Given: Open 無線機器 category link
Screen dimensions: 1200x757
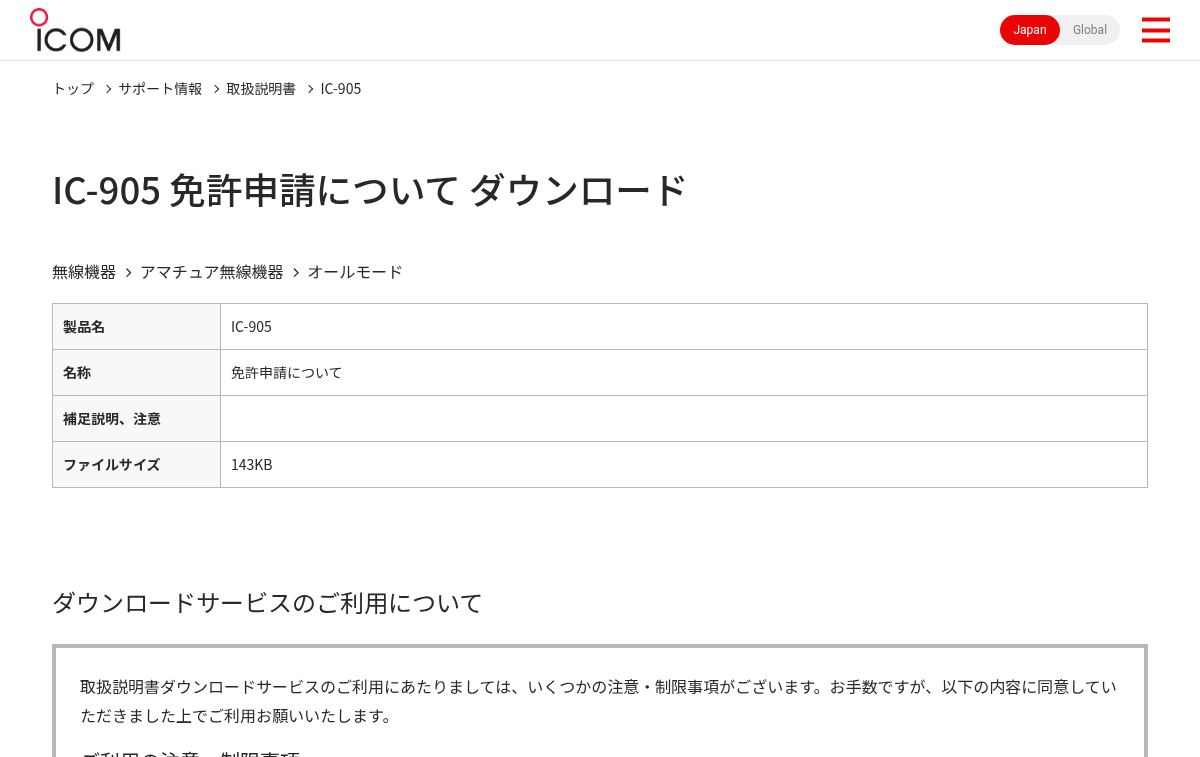Looking at the screenshot, I should tap(84, 272).
